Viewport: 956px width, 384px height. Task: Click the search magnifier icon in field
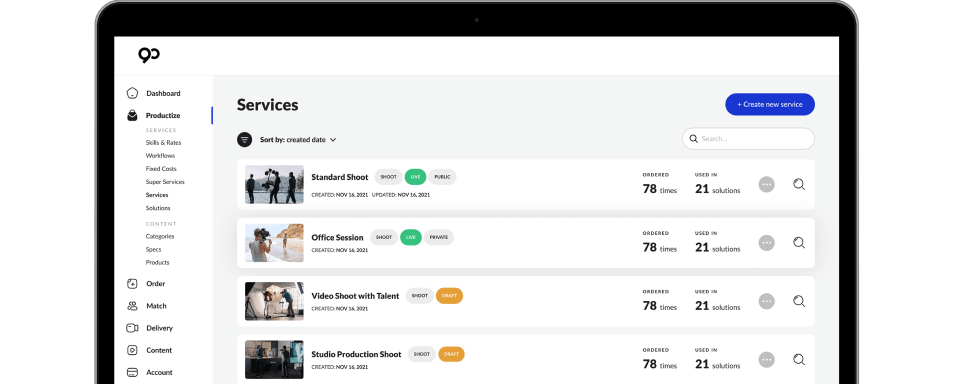[693, 138]
